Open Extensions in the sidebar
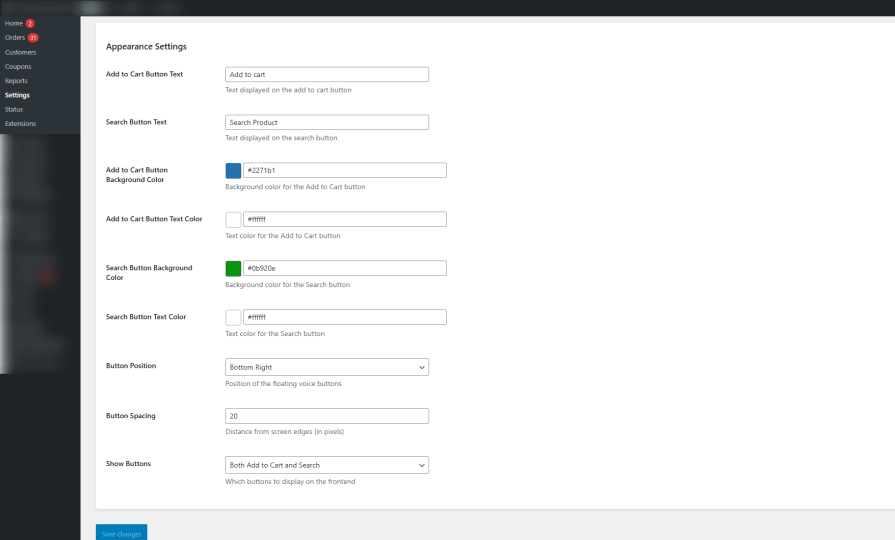This screenshot has height=540, width=895. coord(21,123)
